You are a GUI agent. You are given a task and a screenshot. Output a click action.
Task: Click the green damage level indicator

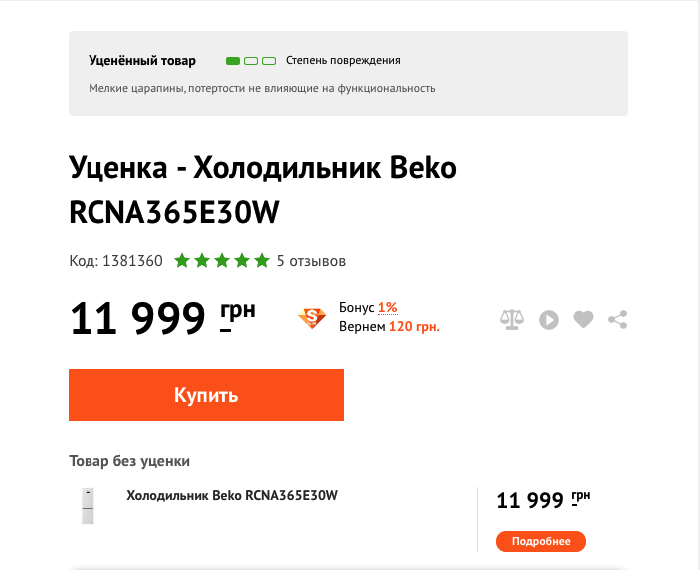coord(251,61)
